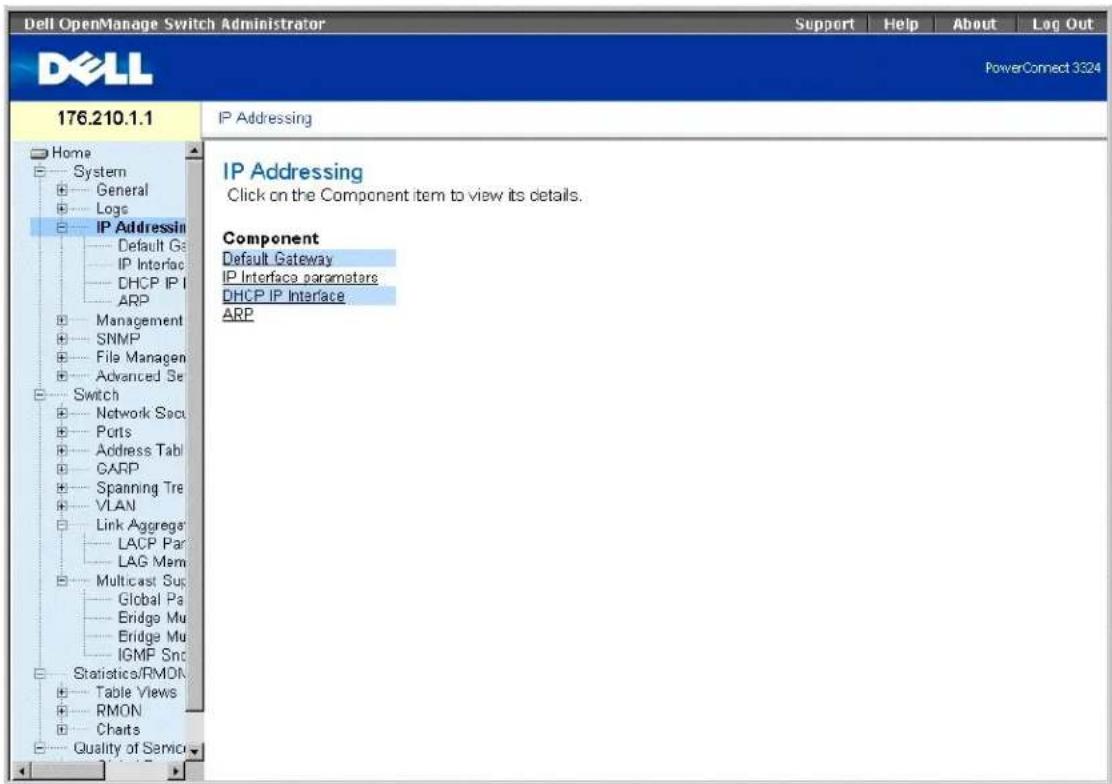Image resolution: width=1112 pixels, height=784 pixels.
Task: Expand the RMON tree node
Action: pos(62,711)
